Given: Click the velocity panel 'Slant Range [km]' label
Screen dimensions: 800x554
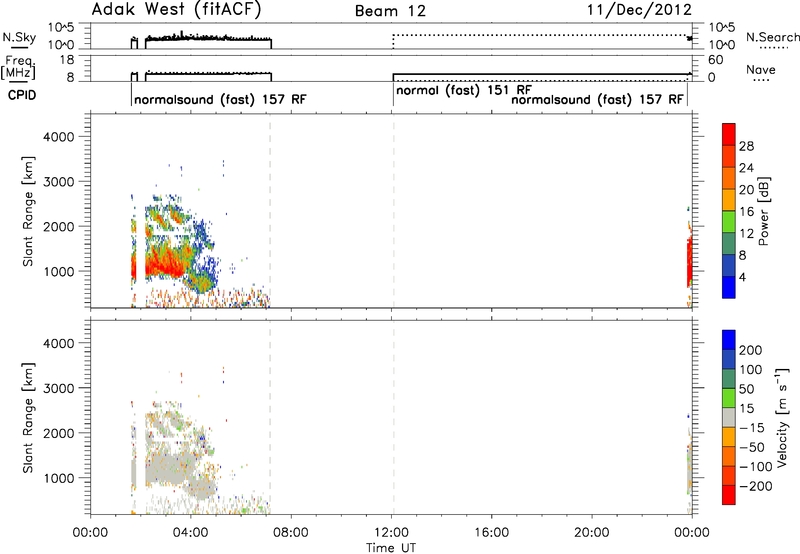Looking at the screenshot, I should pos(28,418).
